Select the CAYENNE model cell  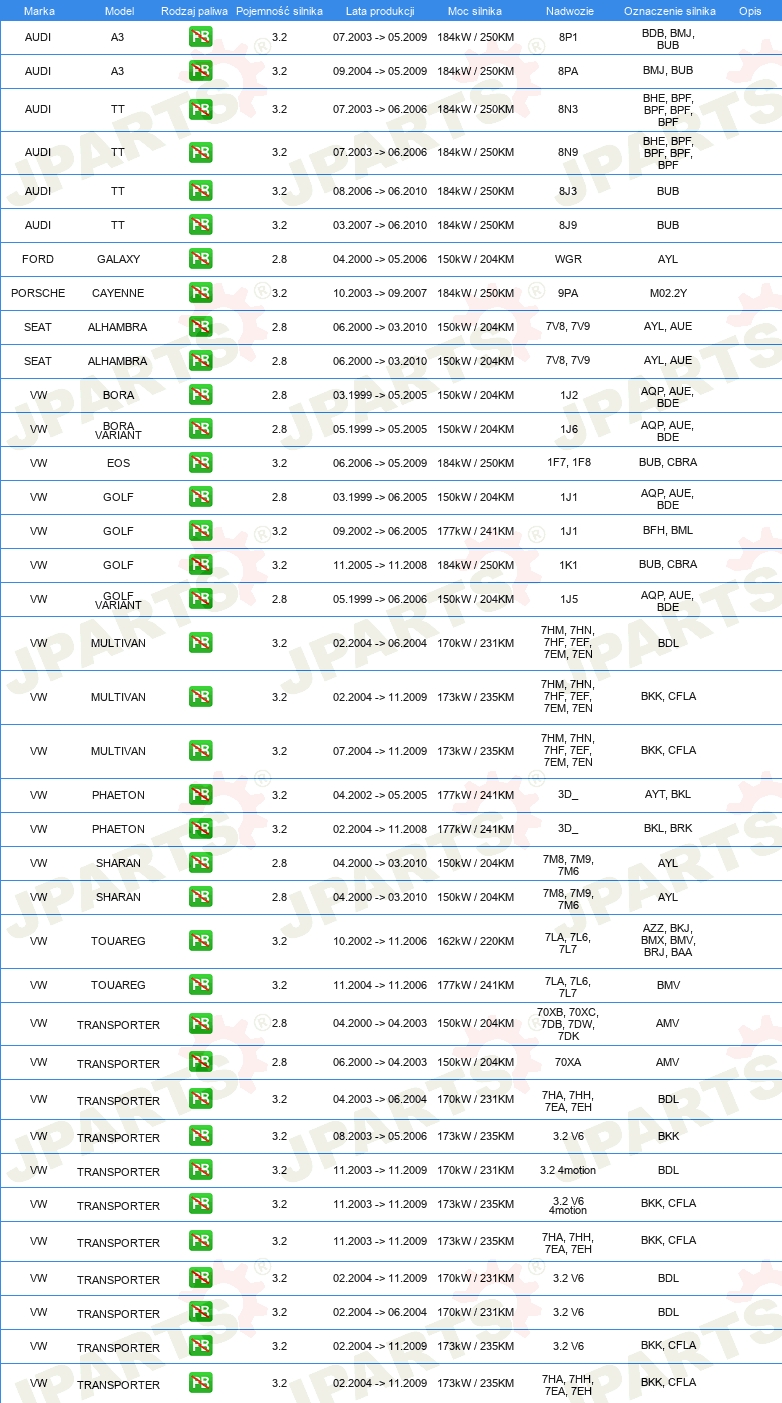tap(118, 294)
